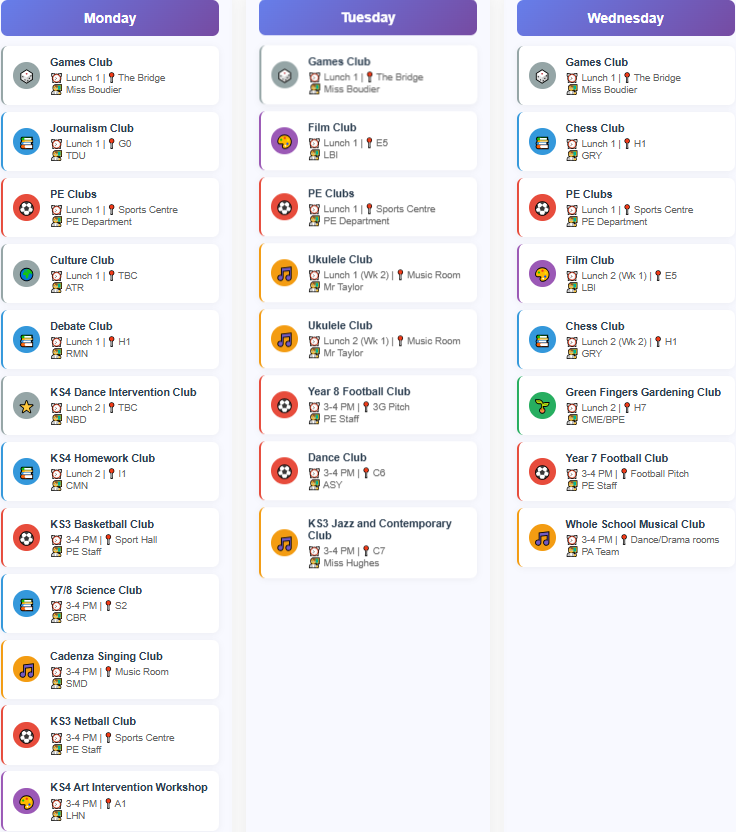The width and height of the screenshot is (736, 832).
Task: Click the Y7/8 Science Club title
Action: [96, 590]
